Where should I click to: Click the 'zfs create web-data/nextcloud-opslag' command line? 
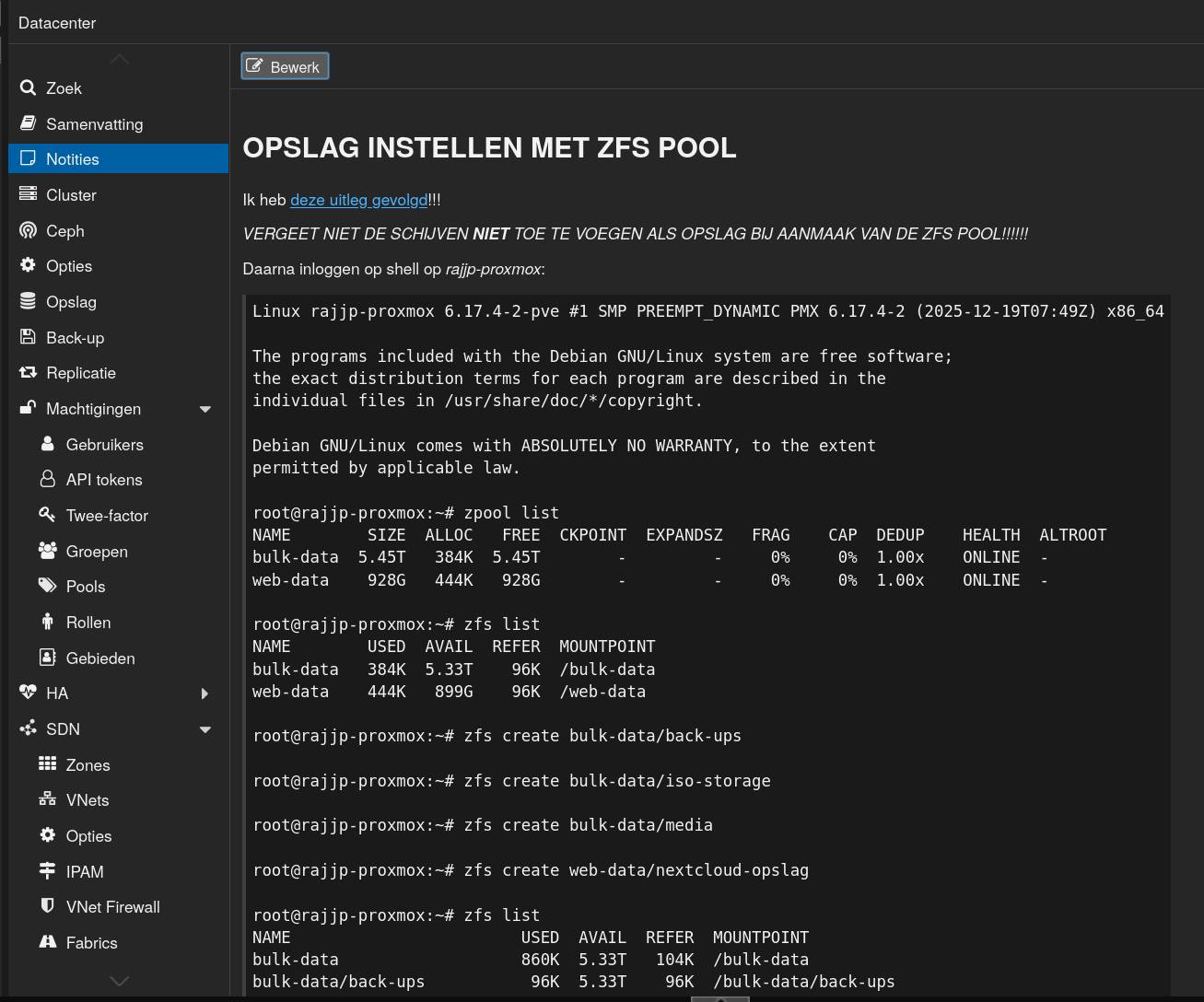coord(531,870)
